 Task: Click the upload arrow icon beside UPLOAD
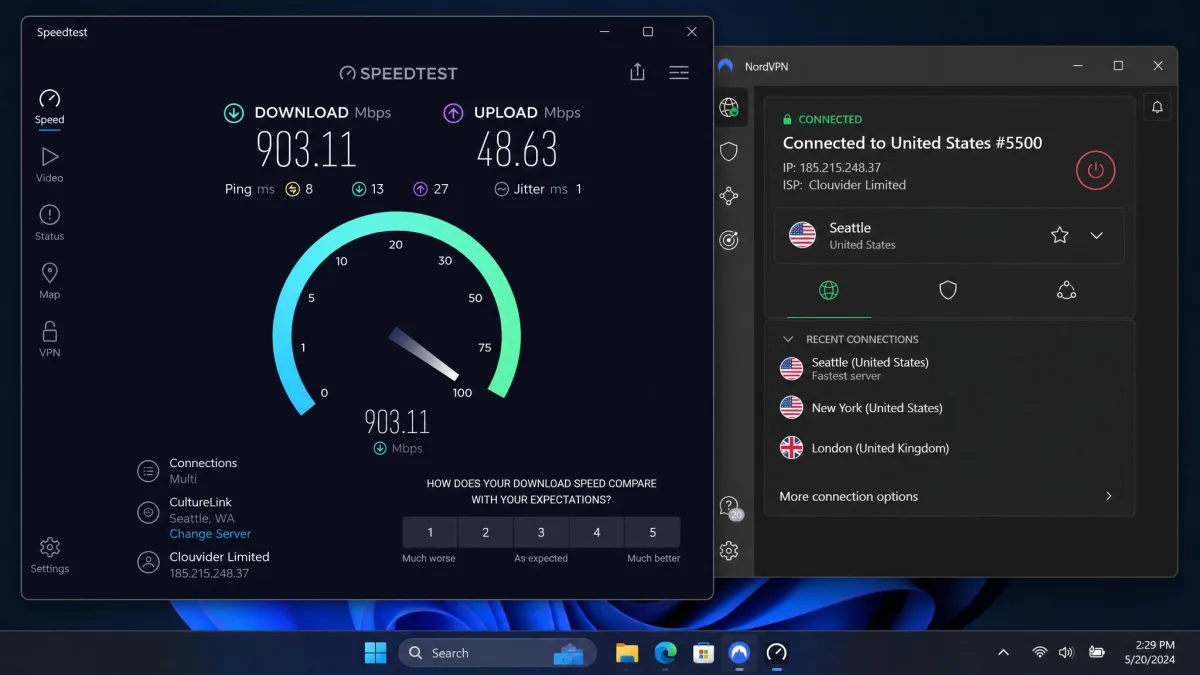click(x=453, y=113)
